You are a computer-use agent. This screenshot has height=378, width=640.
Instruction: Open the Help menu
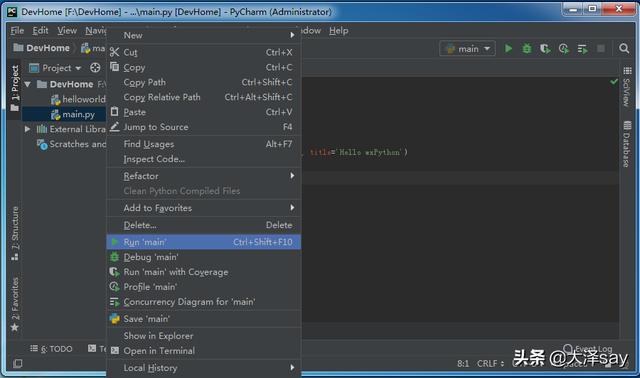point(339,31)
